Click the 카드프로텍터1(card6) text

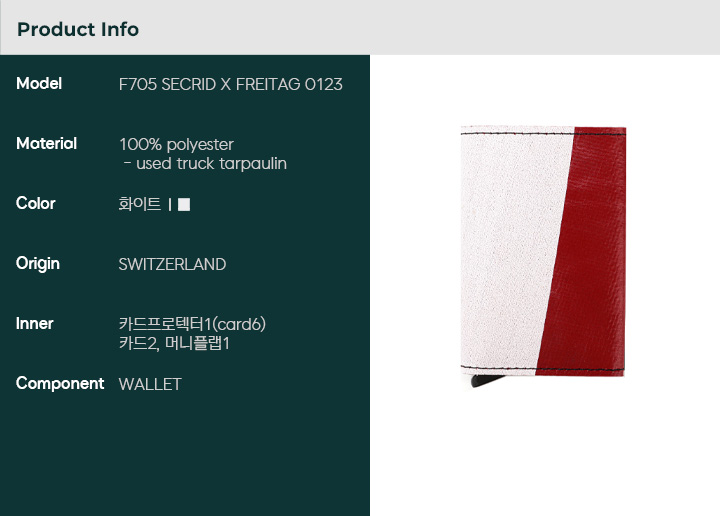192,324
